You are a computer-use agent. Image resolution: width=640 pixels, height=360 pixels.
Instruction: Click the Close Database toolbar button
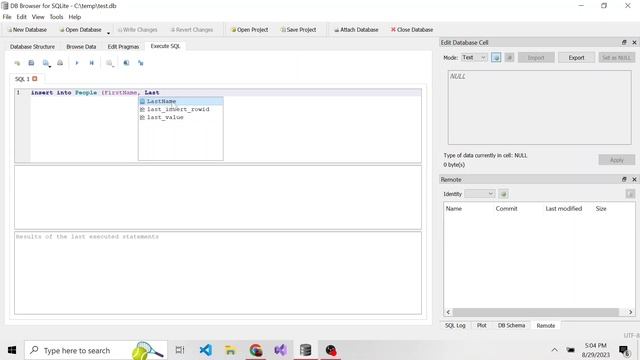[x=412, y=30]
